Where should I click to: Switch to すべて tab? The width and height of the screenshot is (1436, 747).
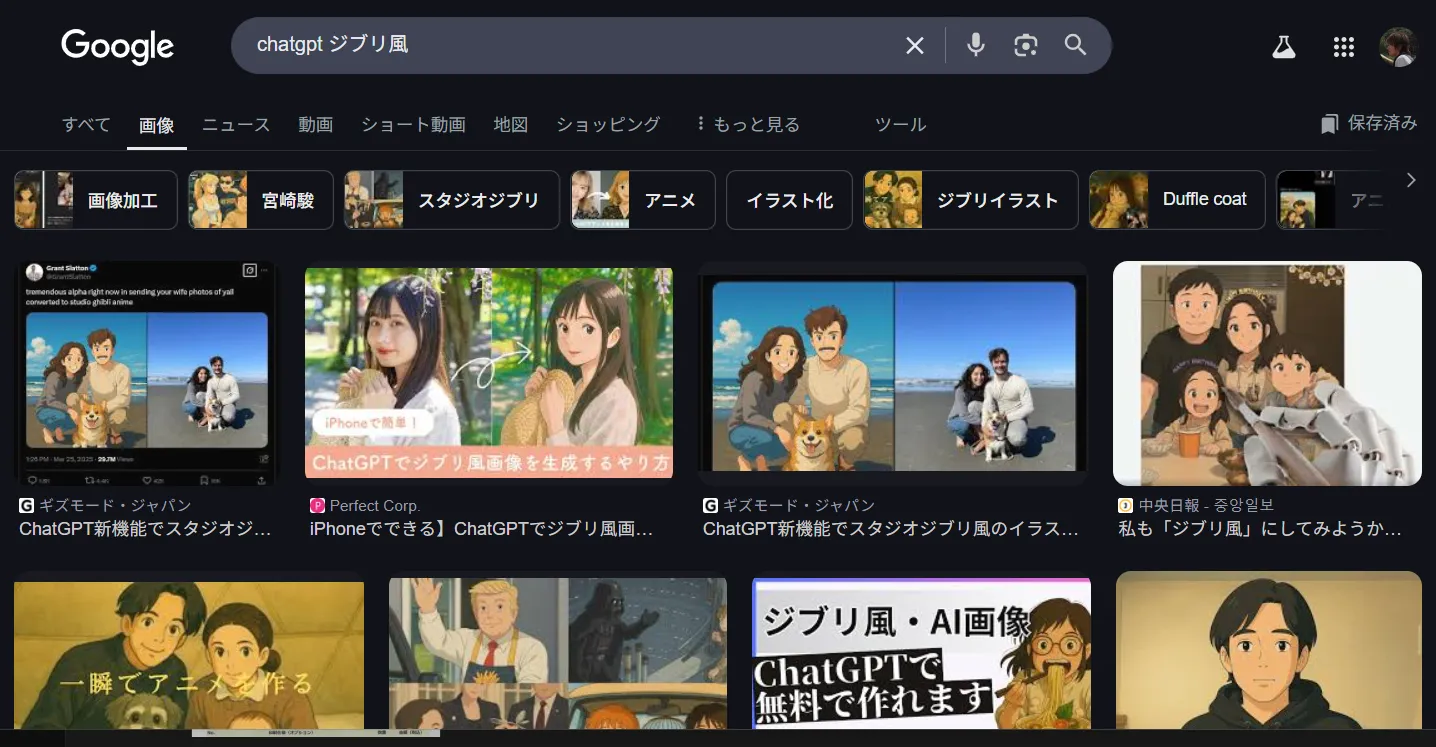tap(86, 125)
